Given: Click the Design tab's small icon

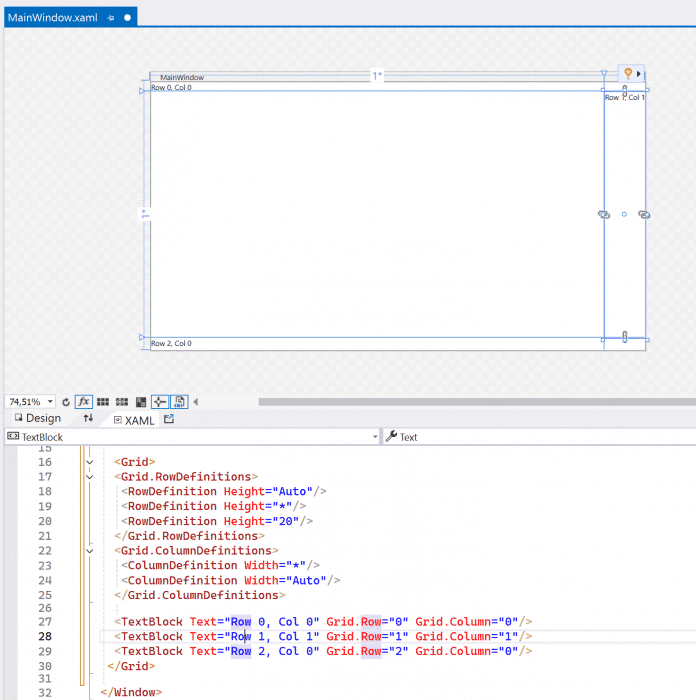Looking at the screenshot, I should click(x=18, y=418).
